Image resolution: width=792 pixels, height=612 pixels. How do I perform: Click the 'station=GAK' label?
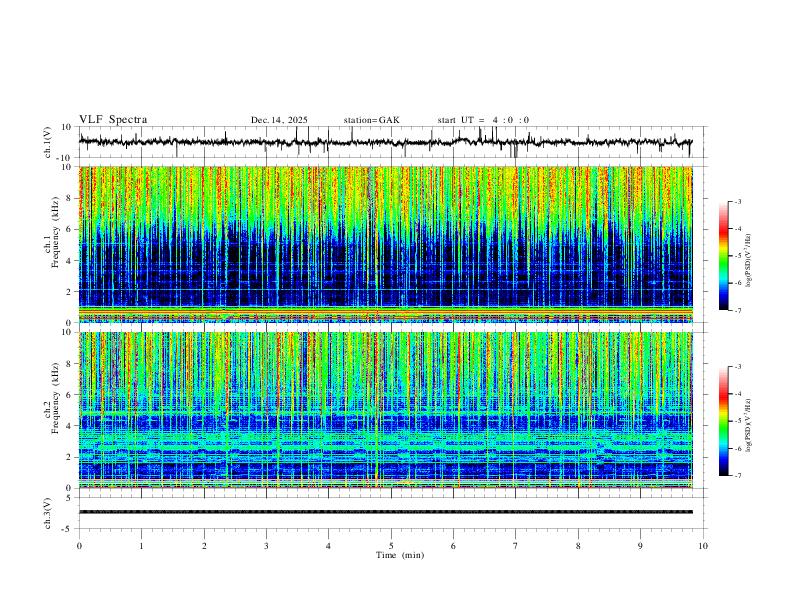(371, 120)
